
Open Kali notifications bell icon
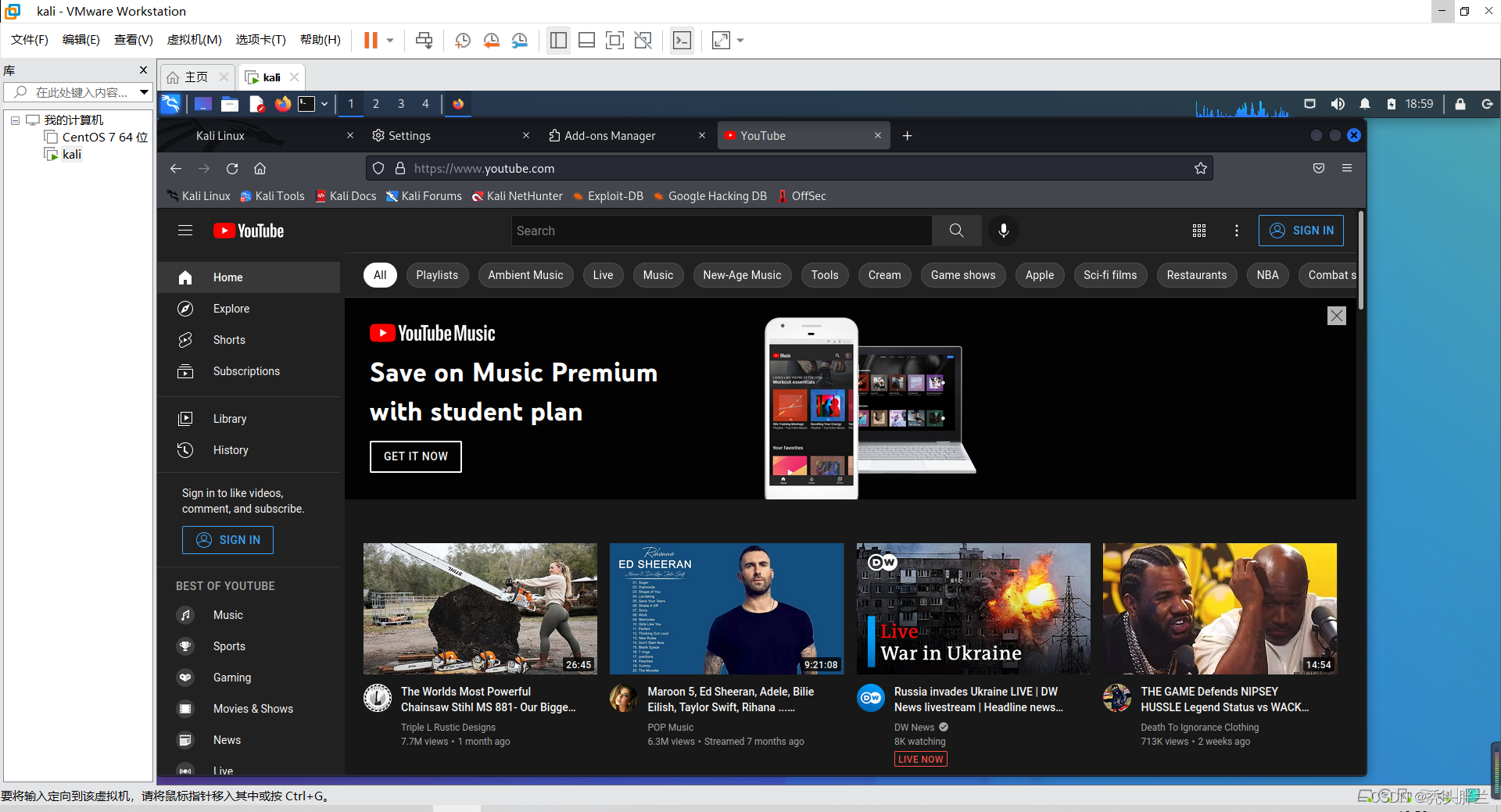[x=1365, y=104]
